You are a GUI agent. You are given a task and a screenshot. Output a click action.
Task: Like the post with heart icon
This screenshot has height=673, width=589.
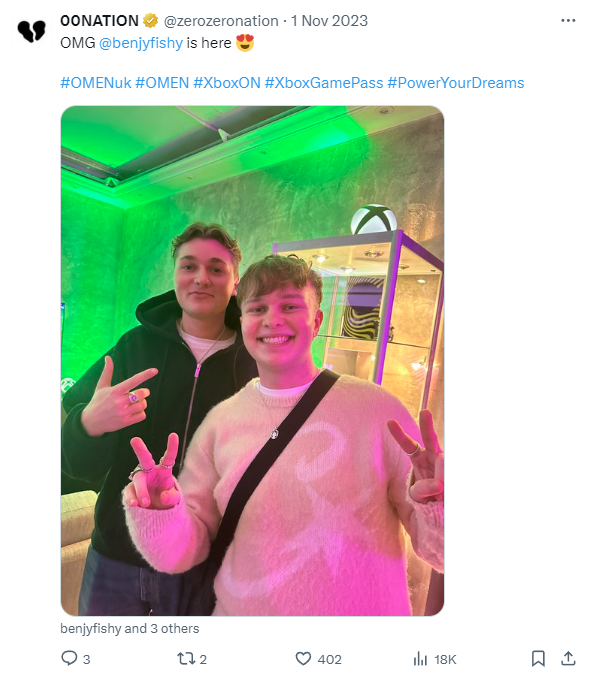click(x=303, y=658)
